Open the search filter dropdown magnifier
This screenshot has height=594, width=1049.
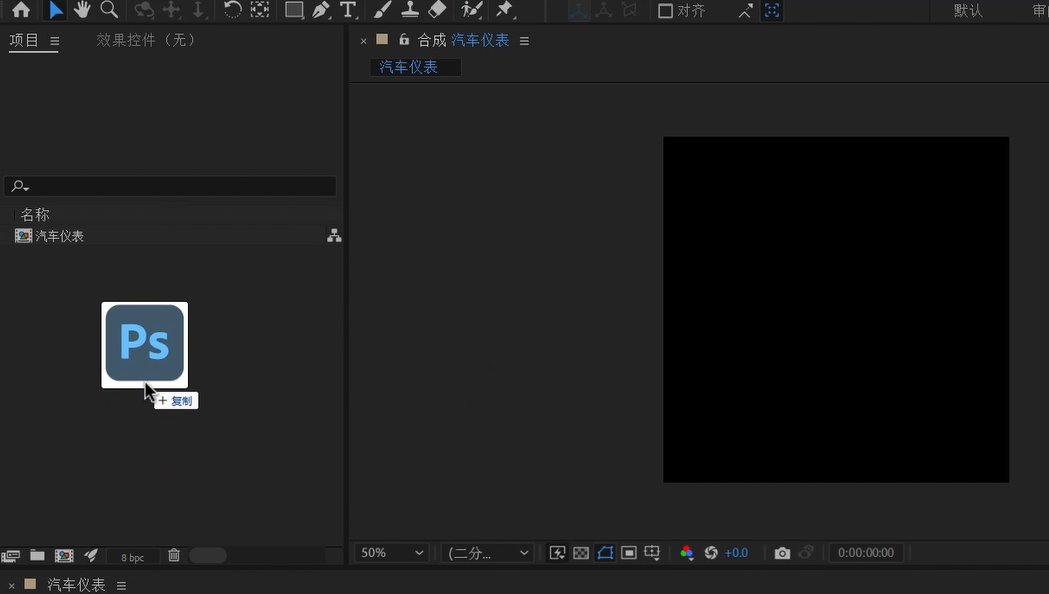click(20, 186)
